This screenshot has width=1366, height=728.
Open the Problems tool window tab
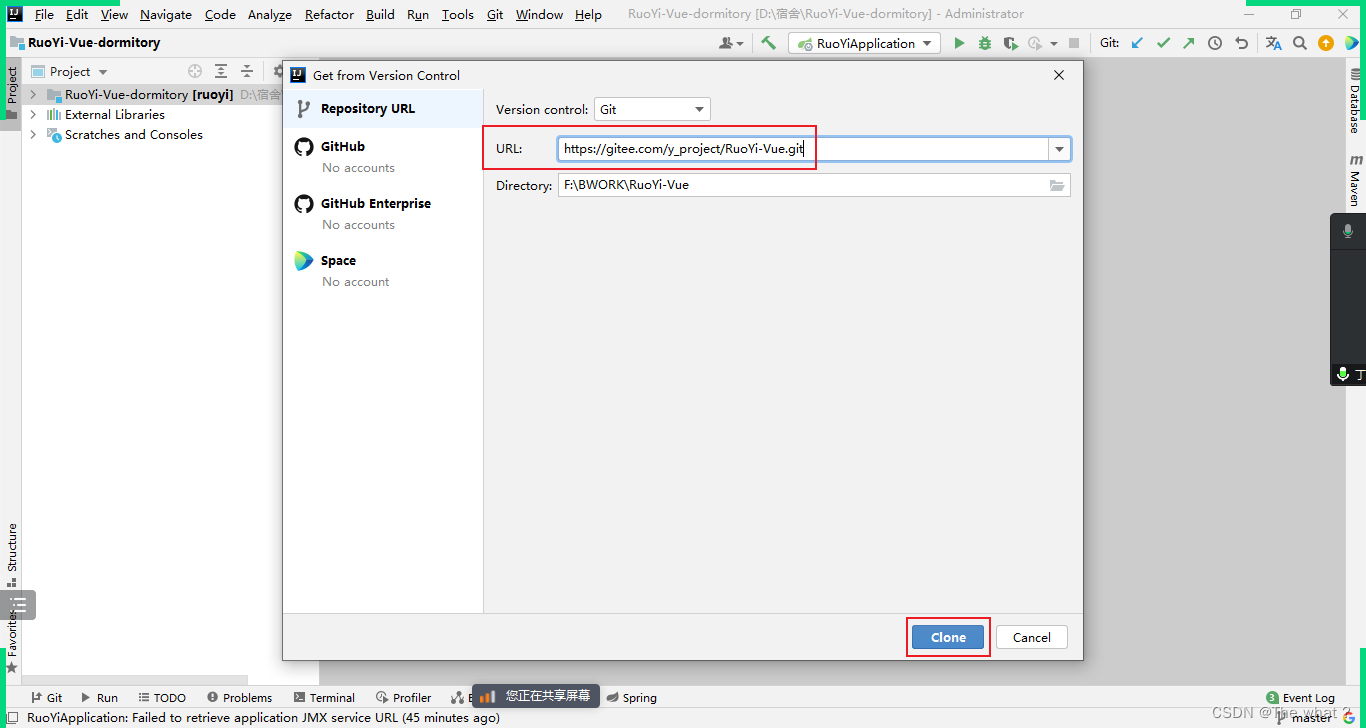point(239,698)
